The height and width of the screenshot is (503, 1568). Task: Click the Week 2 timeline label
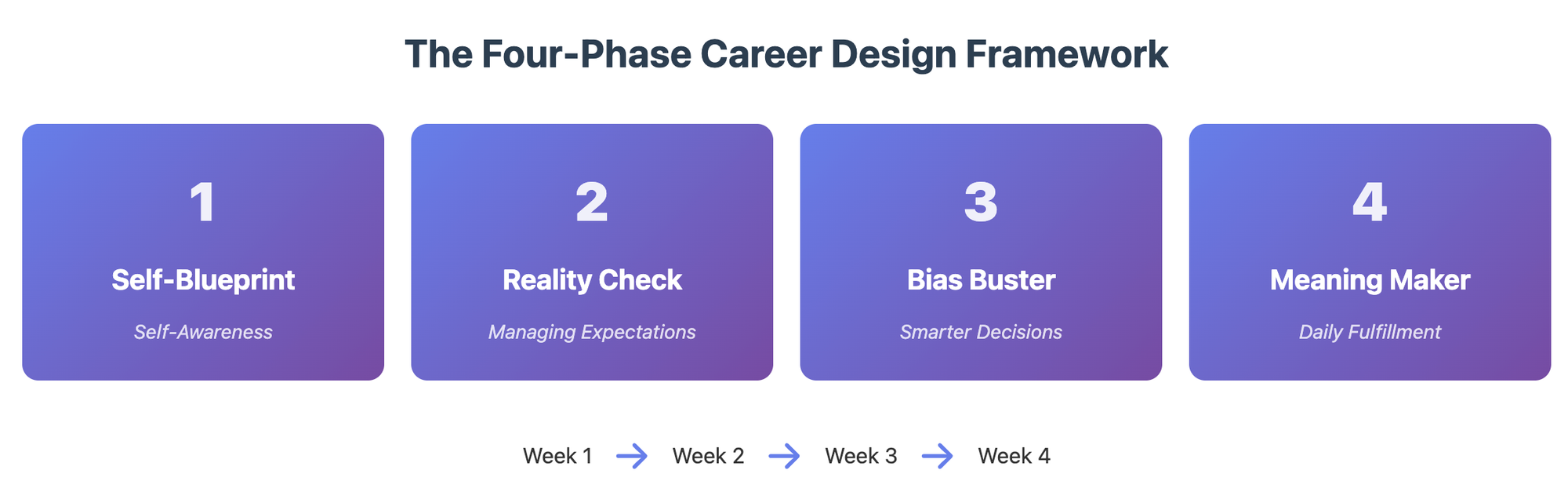708,456
